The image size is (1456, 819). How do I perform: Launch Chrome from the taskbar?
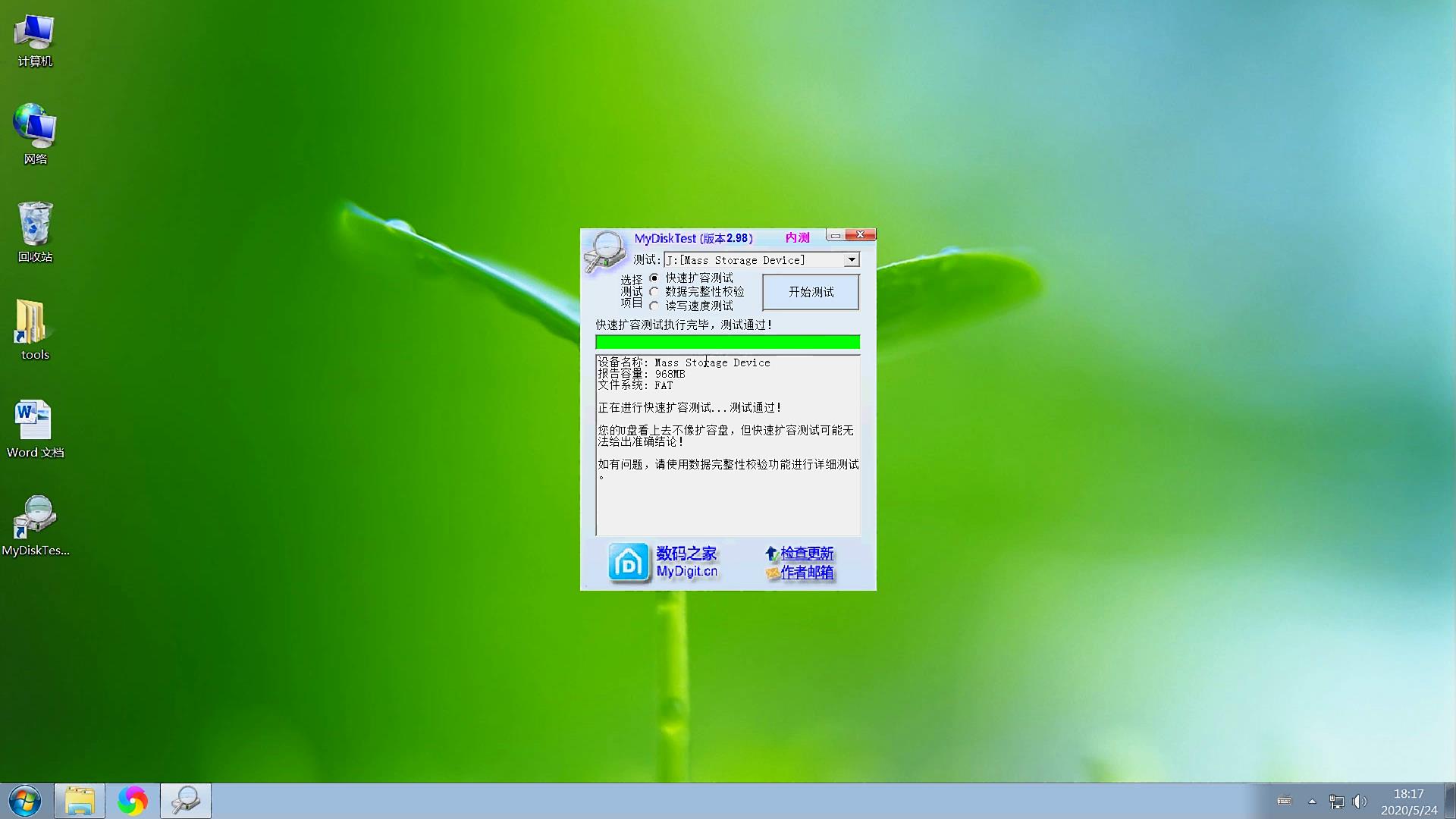pos(133,800)
